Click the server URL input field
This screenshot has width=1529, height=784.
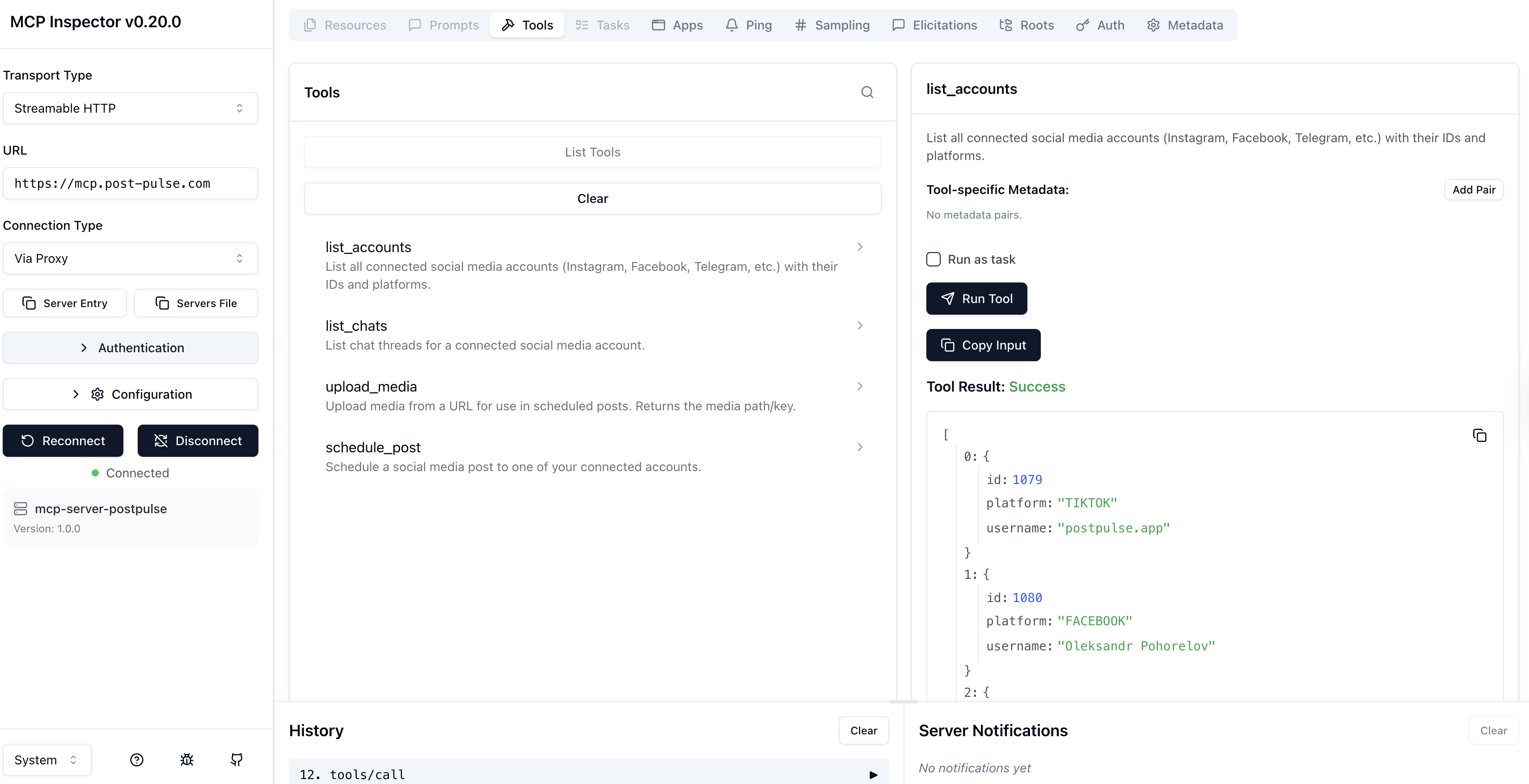click(x=130, y=183)
